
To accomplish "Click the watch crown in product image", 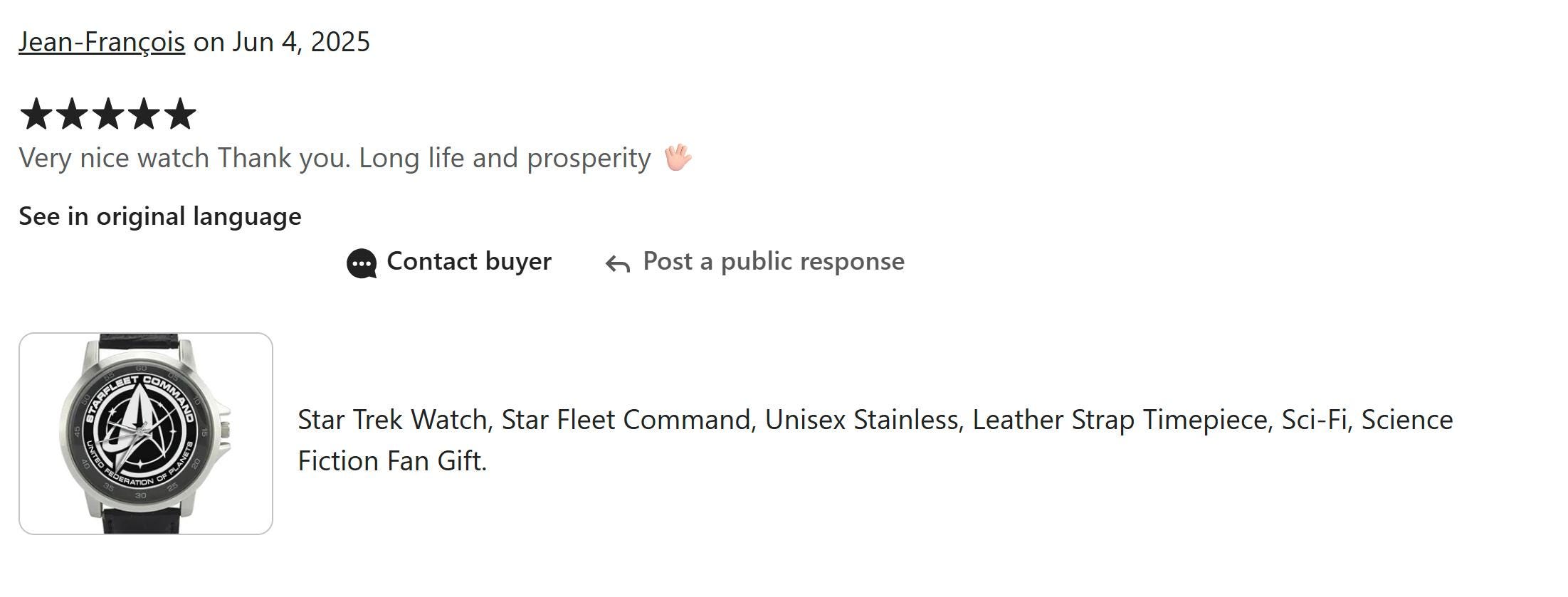I will tap(225, 430).
